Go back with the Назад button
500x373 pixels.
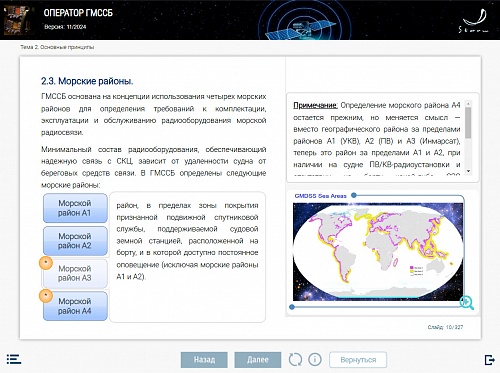(204, 360)
